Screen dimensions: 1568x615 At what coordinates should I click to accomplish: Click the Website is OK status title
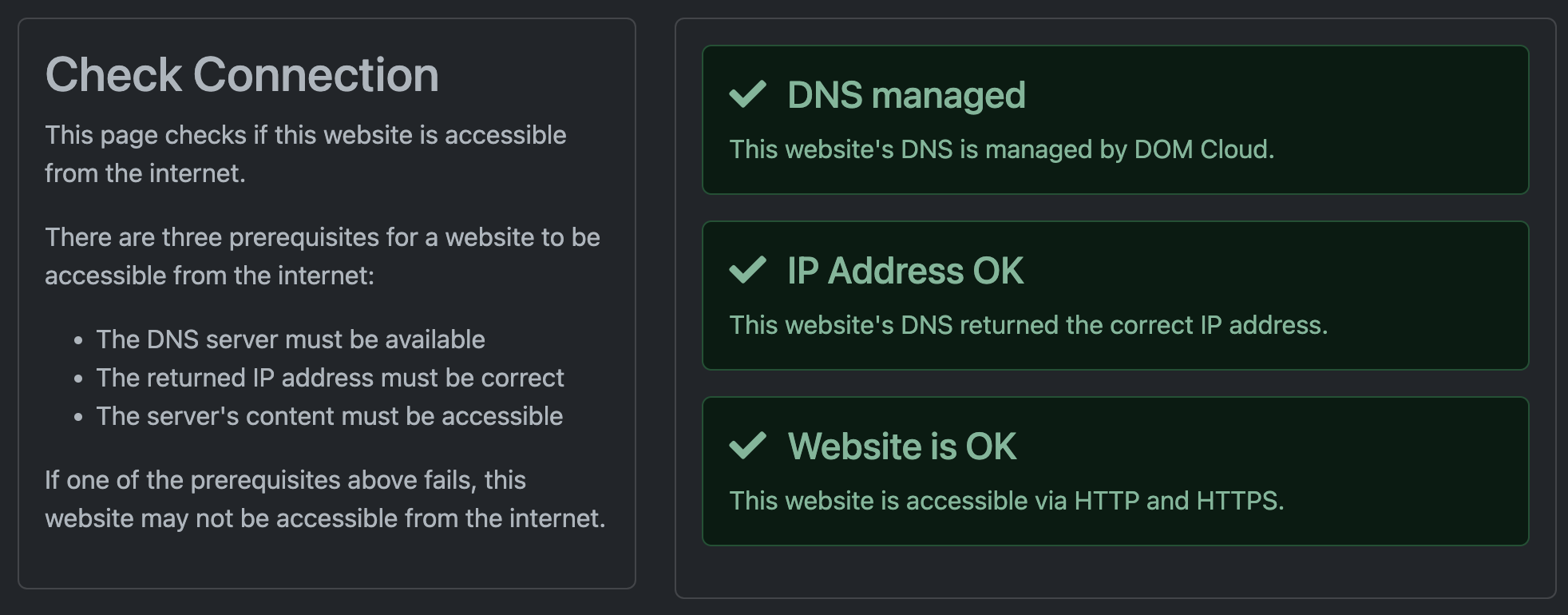point(901,446)
